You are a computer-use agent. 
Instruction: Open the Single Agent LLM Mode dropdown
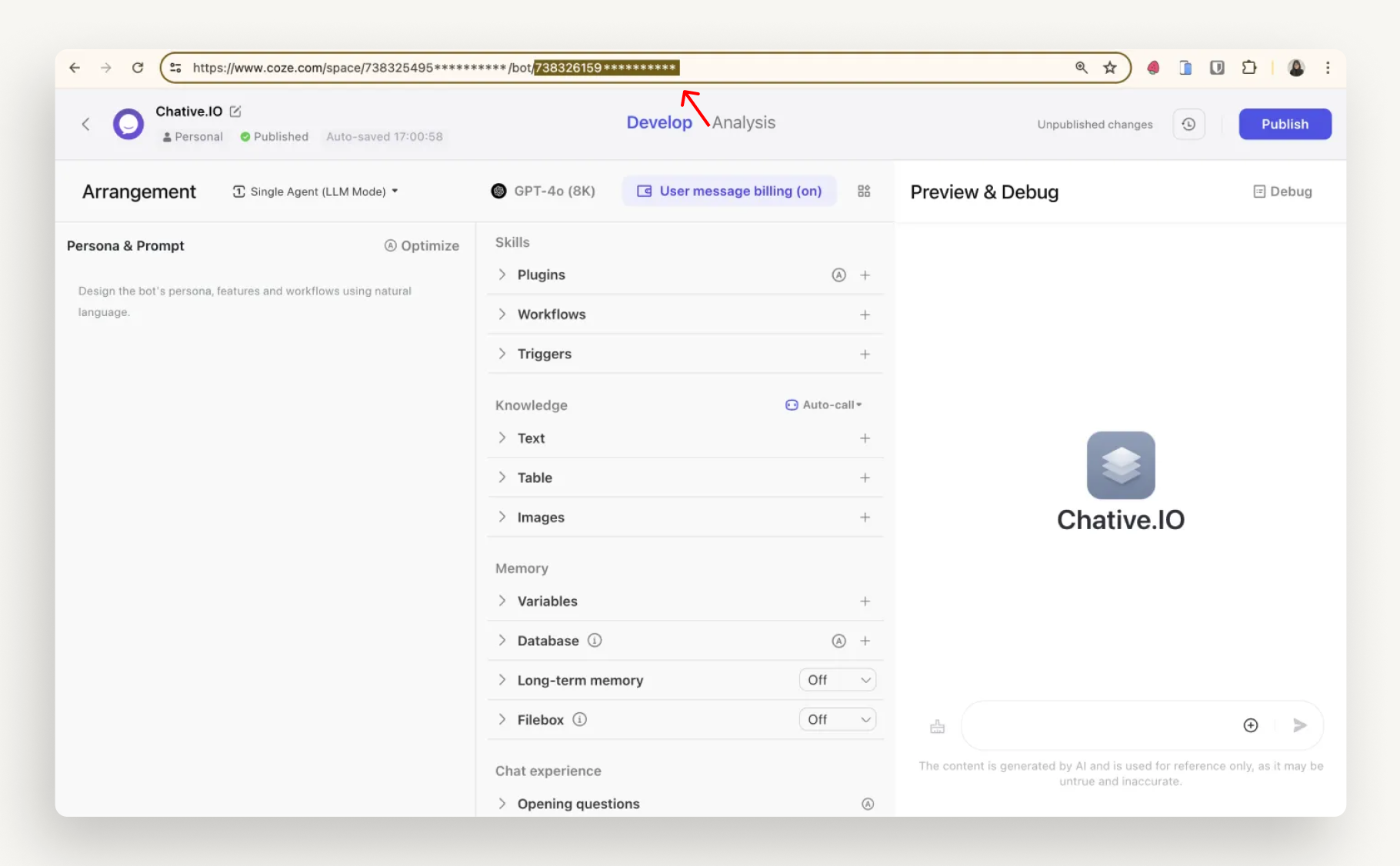[315, 192]
